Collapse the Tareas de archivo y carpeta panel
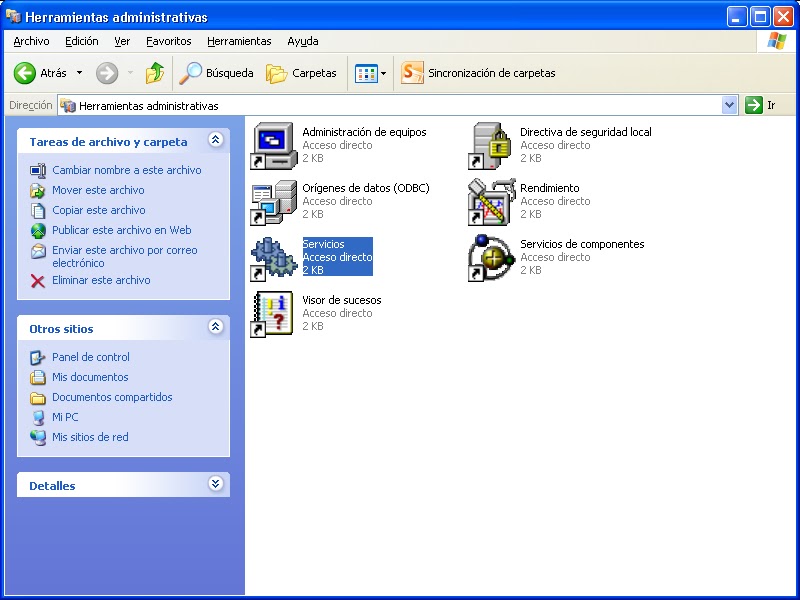The image size is (800, 600). click(216, 141)
